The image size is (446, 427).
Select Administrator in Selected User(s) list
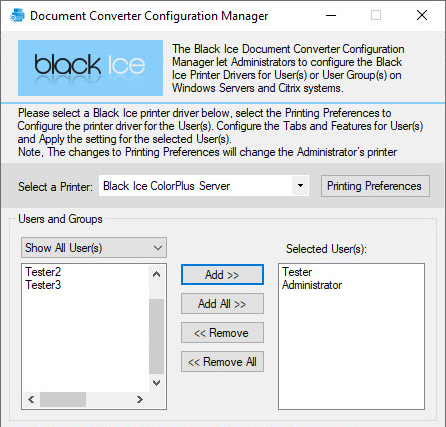click(x=312, y=285)
